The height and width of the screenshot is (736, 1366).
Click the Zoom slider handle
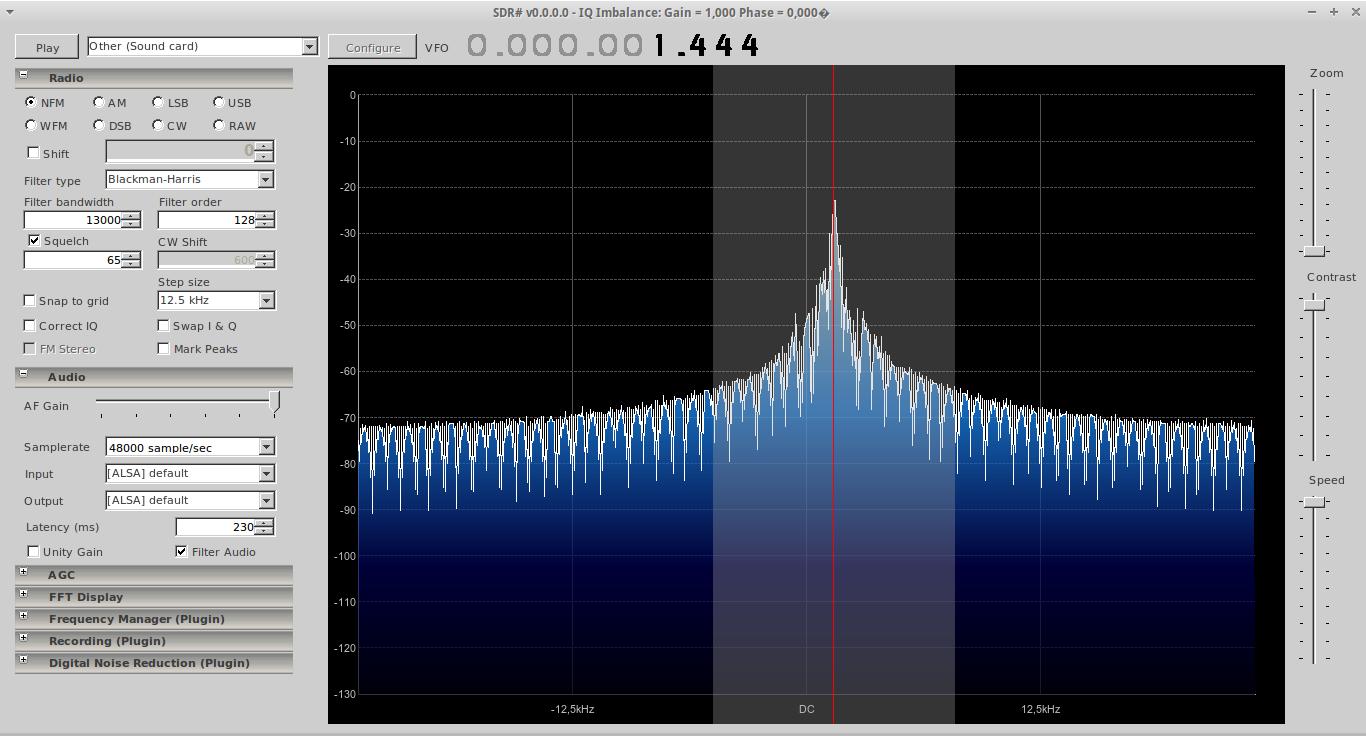(x=1314, y=250)
